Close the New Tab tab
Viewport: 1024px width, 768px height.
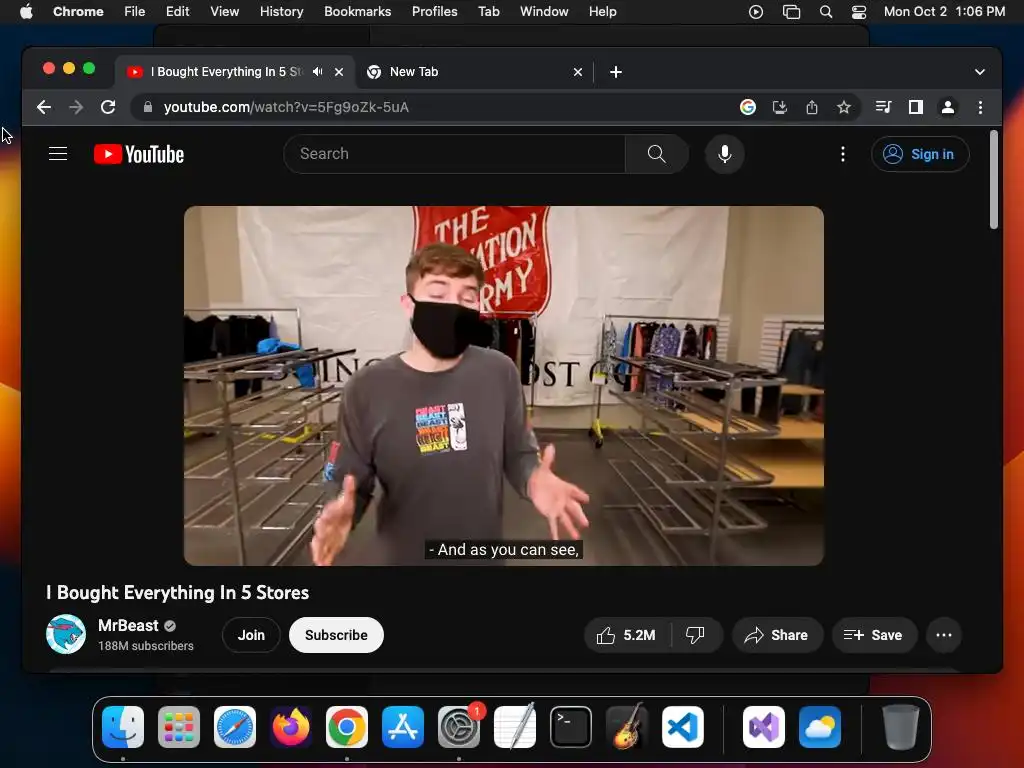pyautogui.click(x=577, y=72)
